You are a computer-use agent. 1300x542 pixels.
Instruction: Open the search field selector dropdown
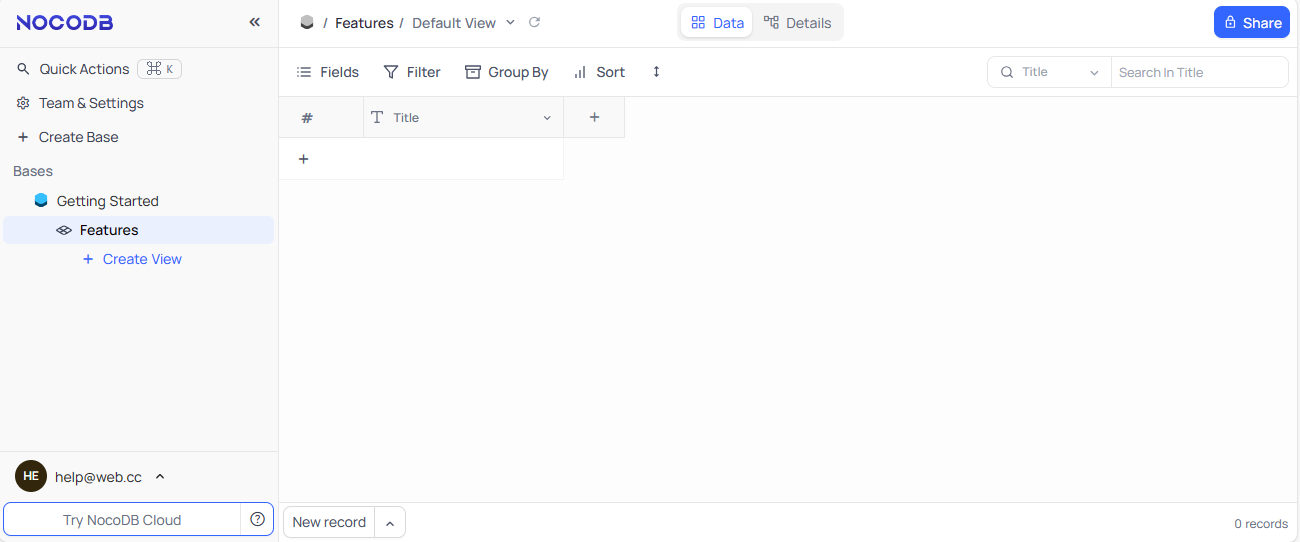coord(1050,72)
